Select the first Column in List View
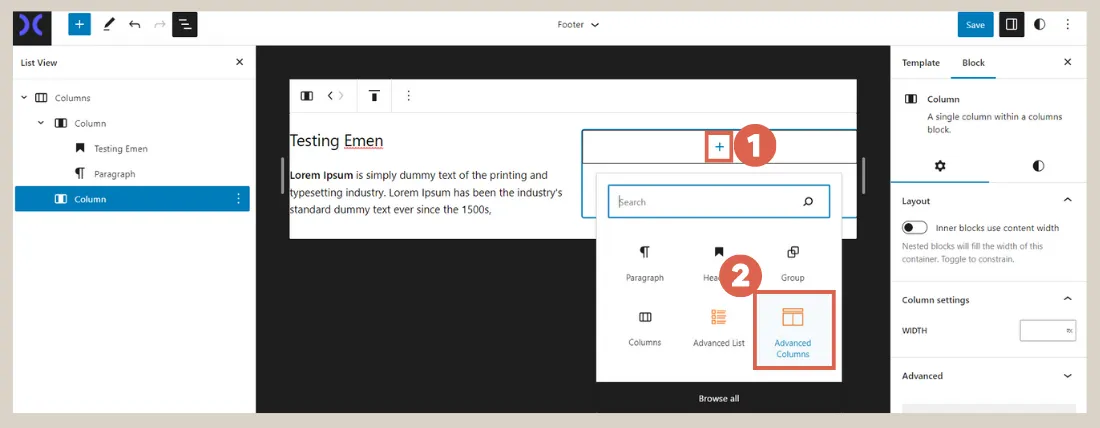 (x=90, y=123)
